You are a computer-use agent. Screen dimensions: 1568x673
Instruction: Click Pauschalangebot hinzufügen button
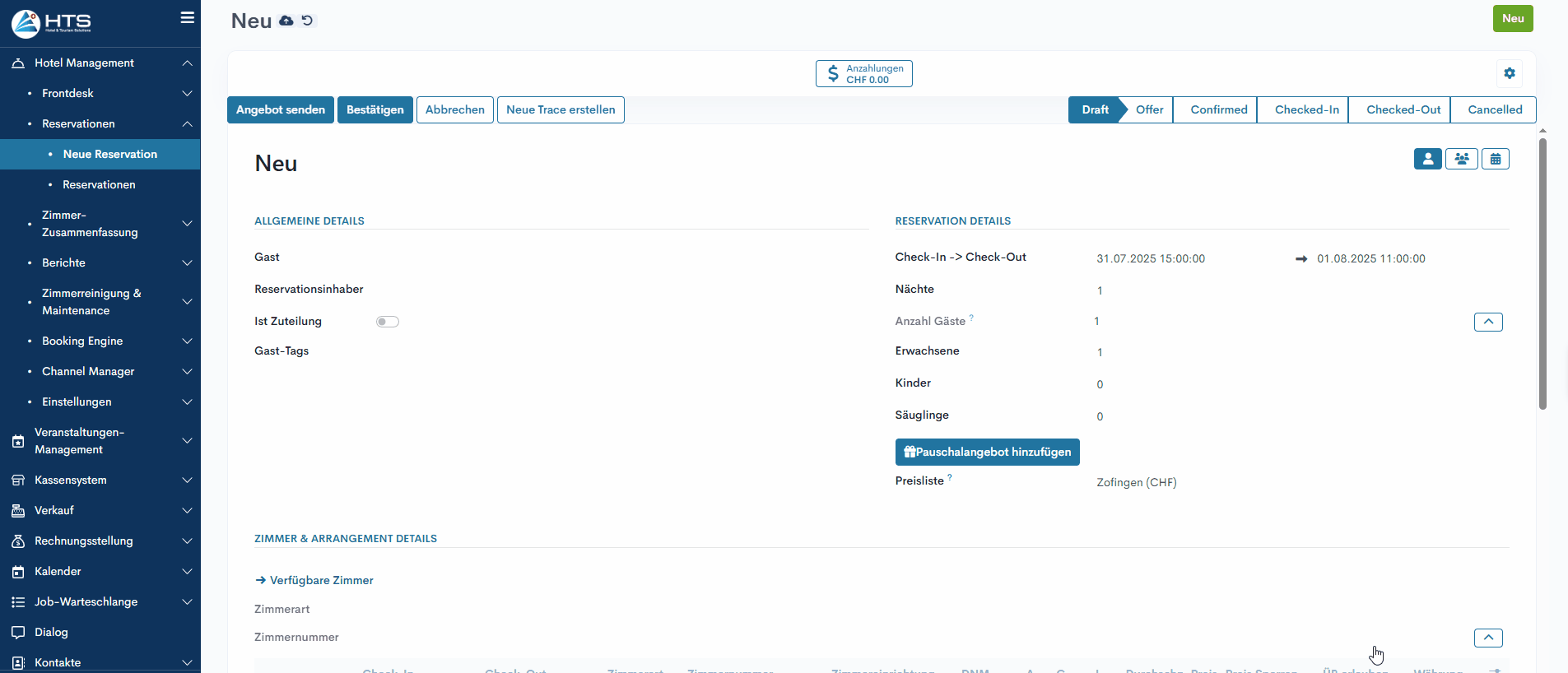987,453
